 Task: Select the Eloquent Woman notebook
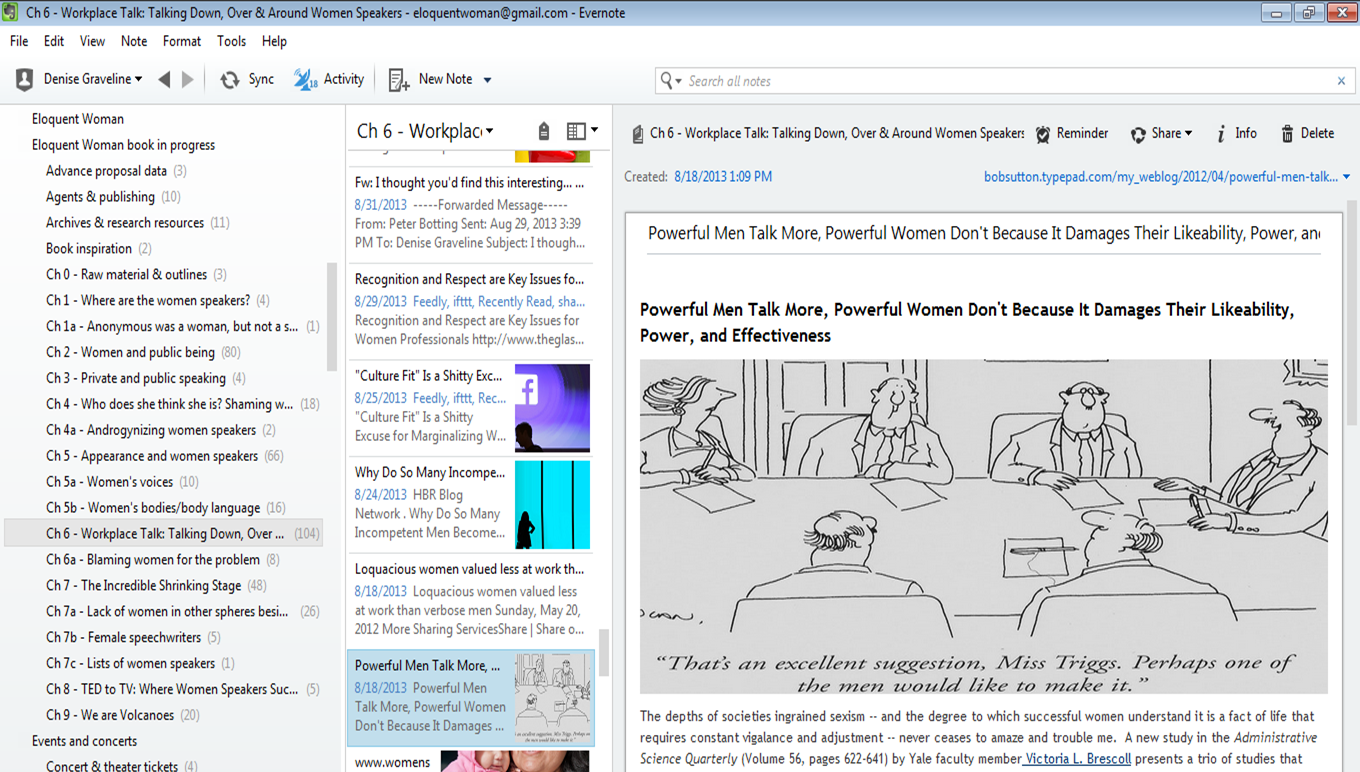pyautogui.click(x=78, y=119)
